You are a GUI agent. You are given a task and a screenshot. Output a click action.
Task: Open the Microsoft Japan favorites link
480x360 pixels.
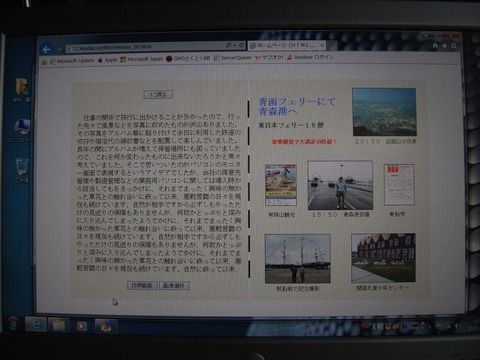pos(142,59)
